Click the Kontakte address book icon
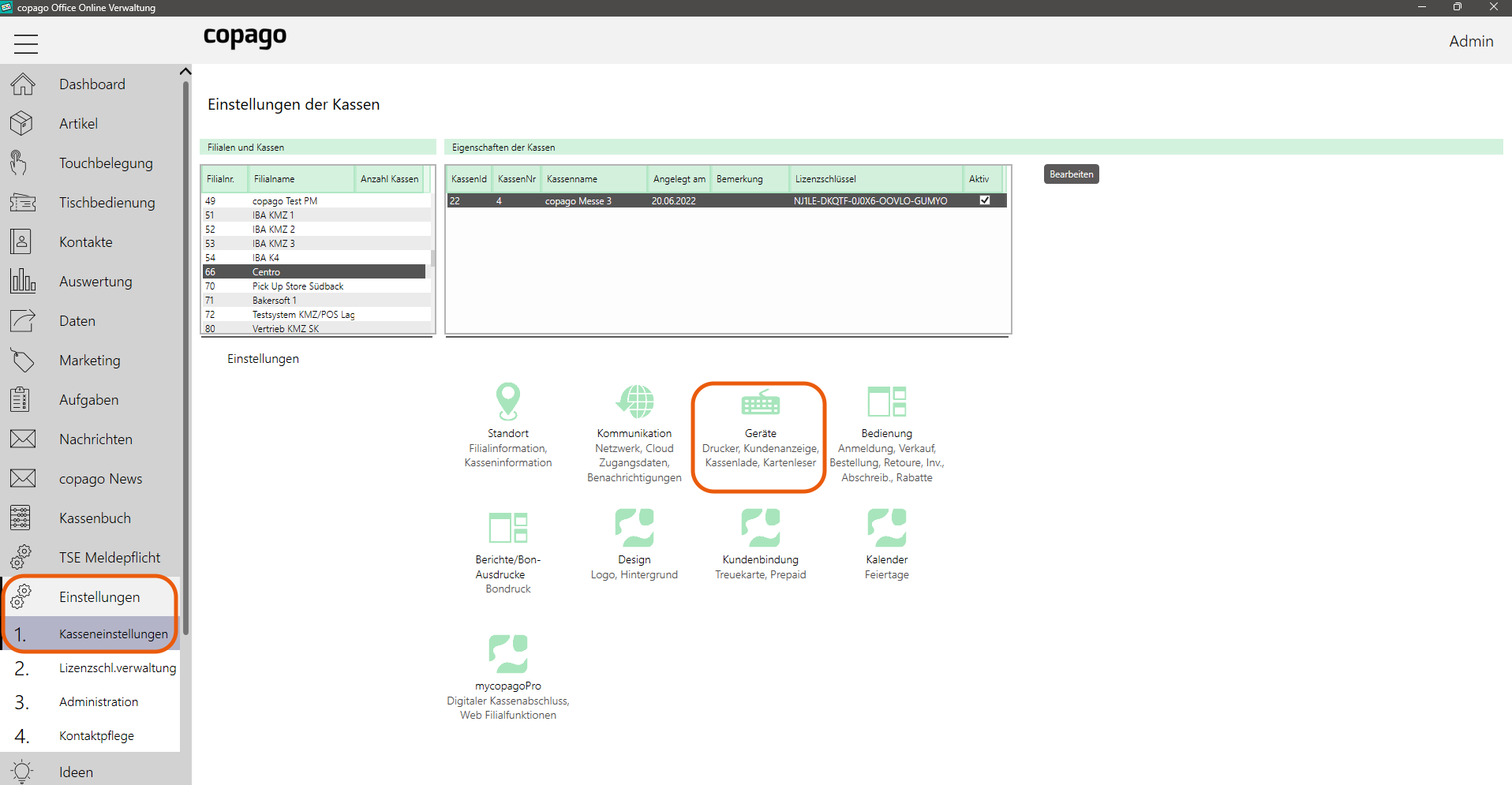The width and height of the screenshot is (1512, 785). [21, 241]
